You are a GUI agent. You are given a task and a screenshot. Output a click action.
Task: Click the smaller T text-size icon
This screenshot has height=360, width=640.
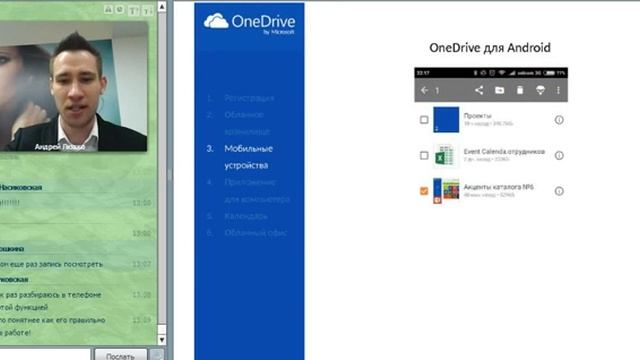coord(147,11)
